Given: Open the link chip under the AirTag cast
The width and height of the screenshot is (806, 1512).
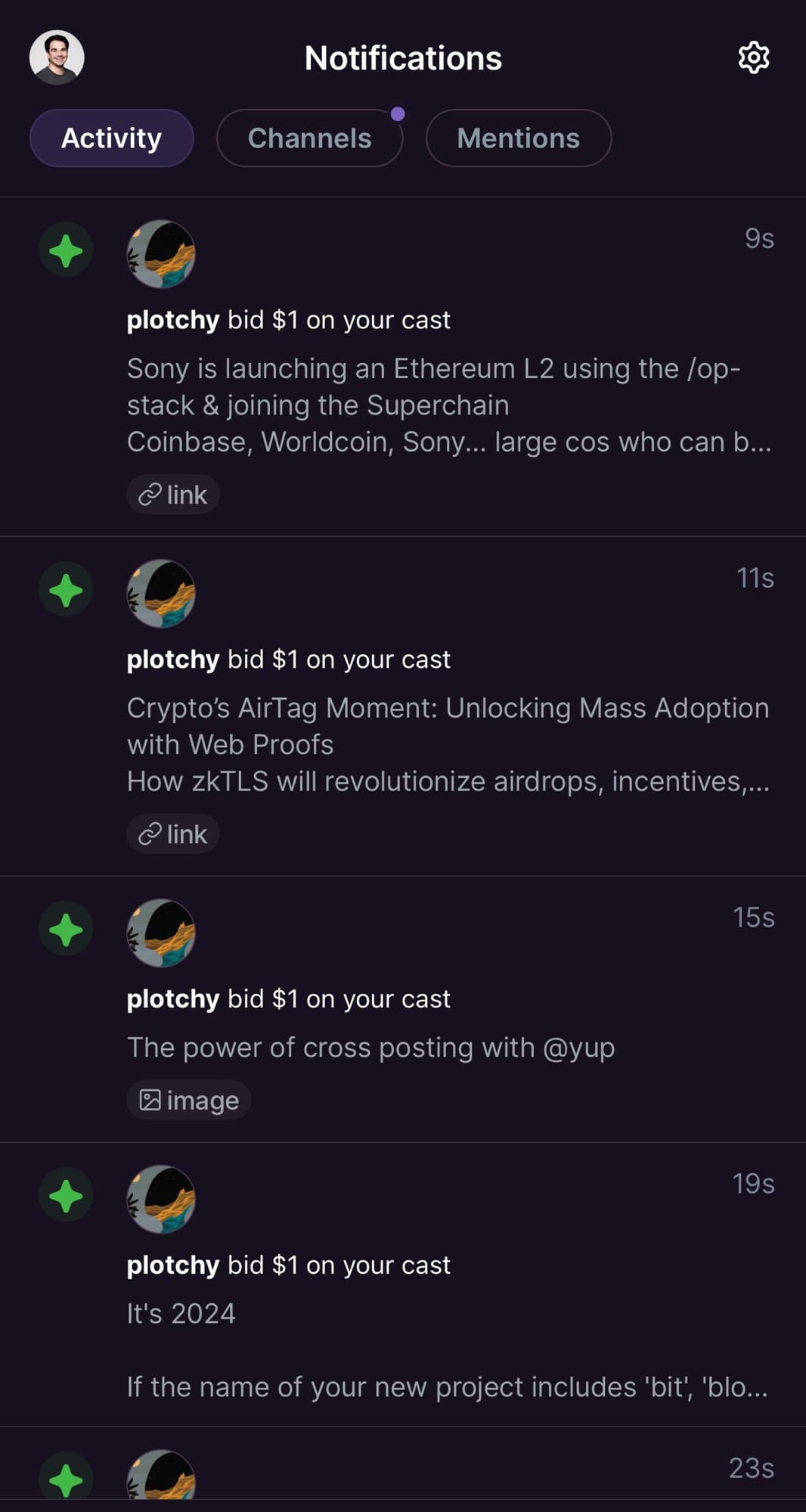Looking at the screenshot, I should [x=173, y=834].
